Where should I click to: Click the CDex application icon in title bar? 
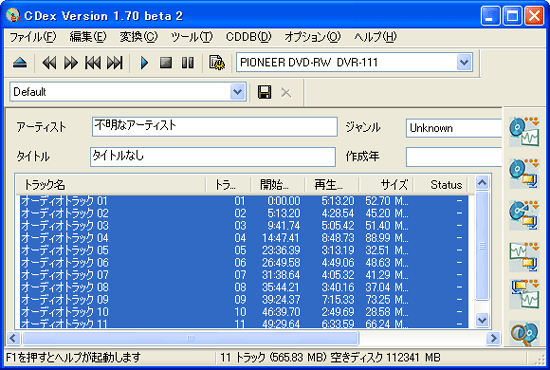(x=13, y=15)
